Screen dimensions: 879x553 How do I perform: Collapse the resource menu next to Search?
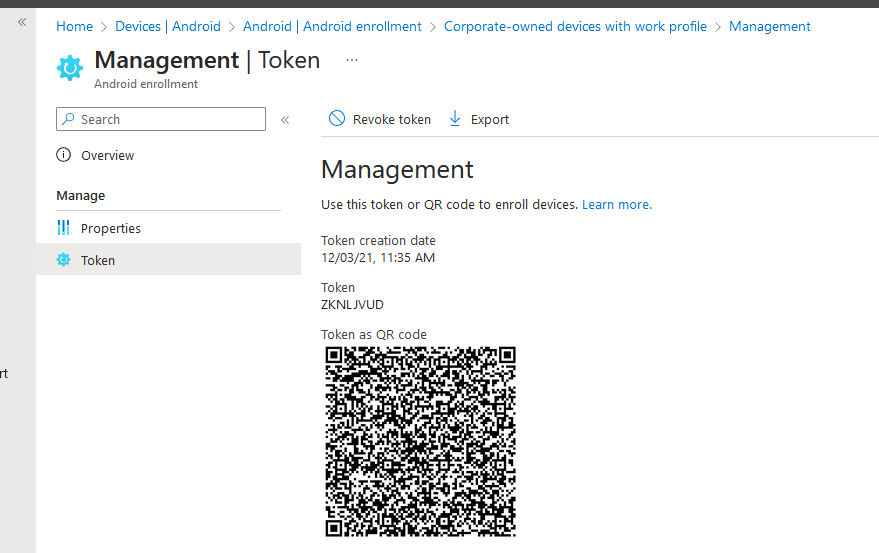coord(285,119)
